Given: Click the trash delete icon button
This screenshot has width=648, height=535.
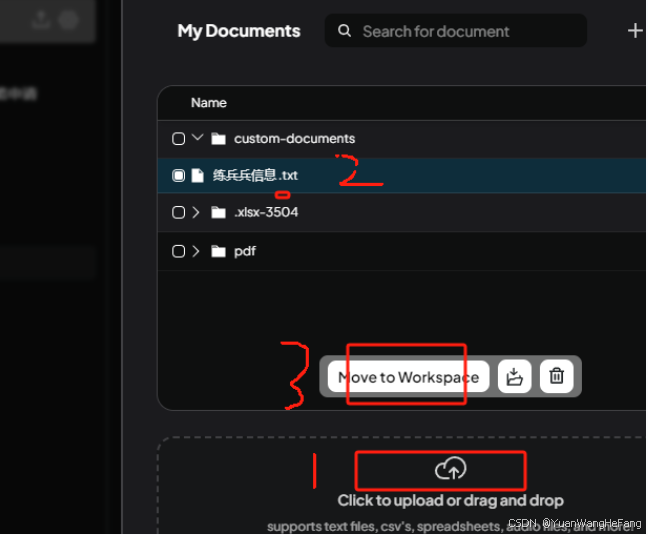Looking at the screenshot, I should 556,377.
